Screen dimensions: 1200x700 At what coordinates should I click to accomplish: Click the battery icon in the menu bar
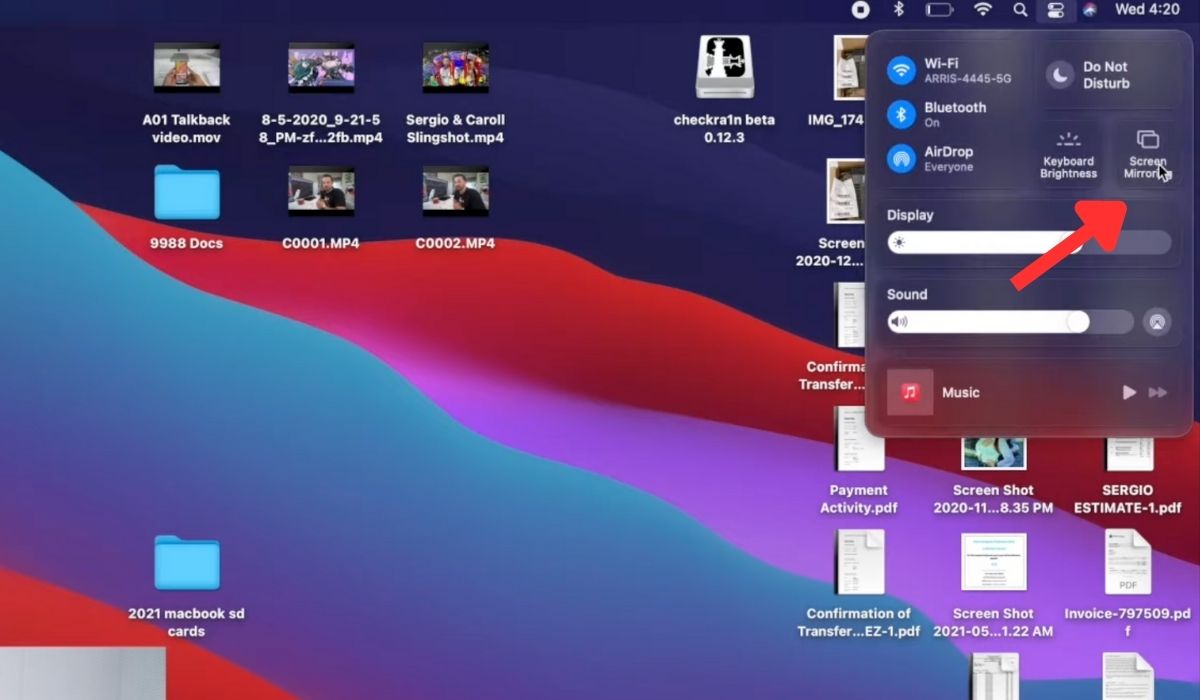pyautogui.click(x=941, y=11)
